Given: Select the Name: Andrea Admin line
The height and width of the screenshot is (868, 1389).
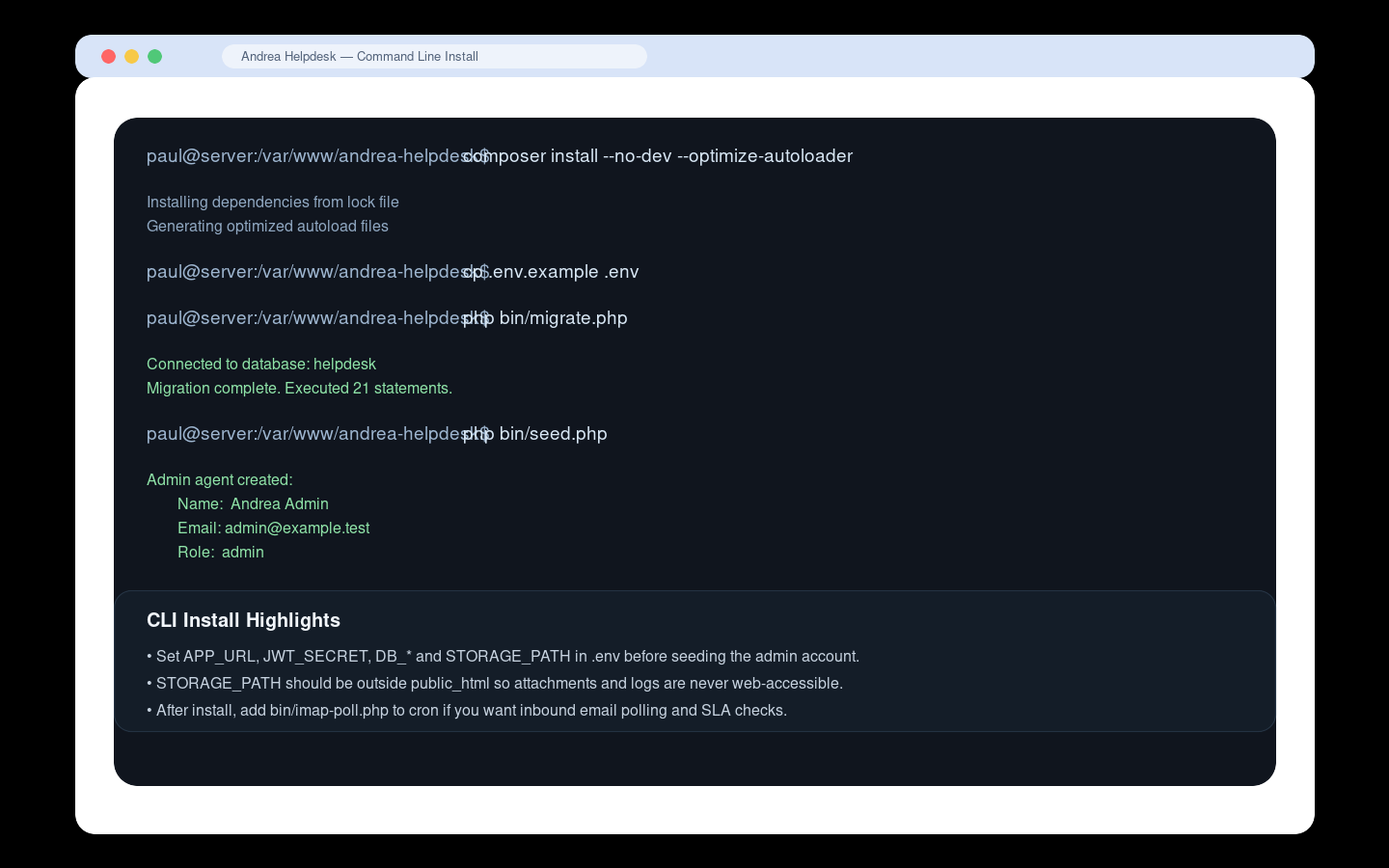Looking at the screenshot, I should point(253,503).
